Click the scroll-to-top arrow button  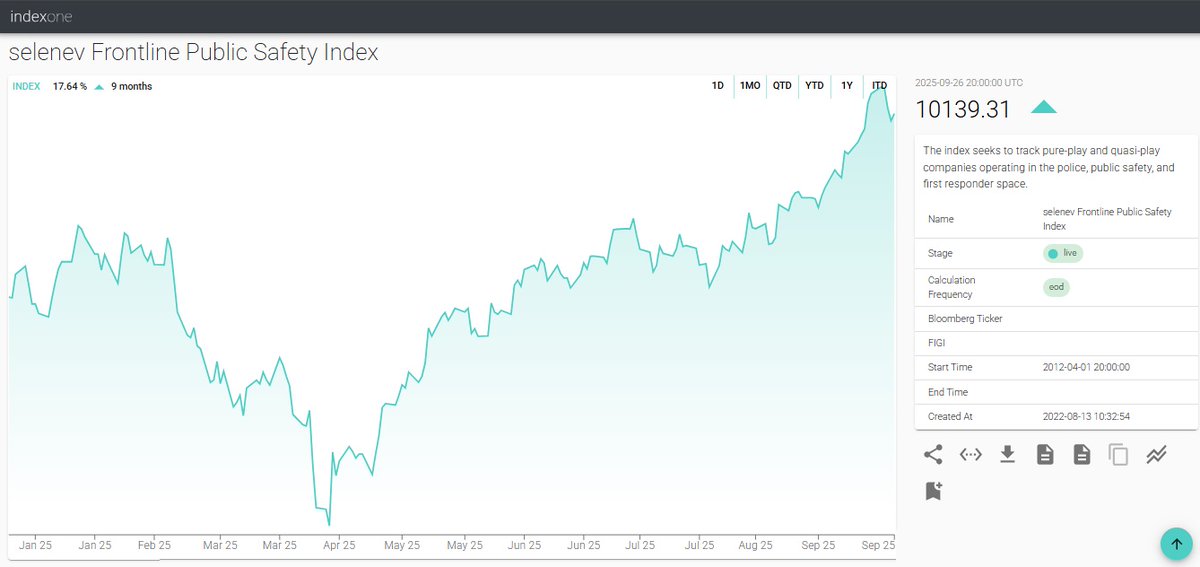point(1176,544)
